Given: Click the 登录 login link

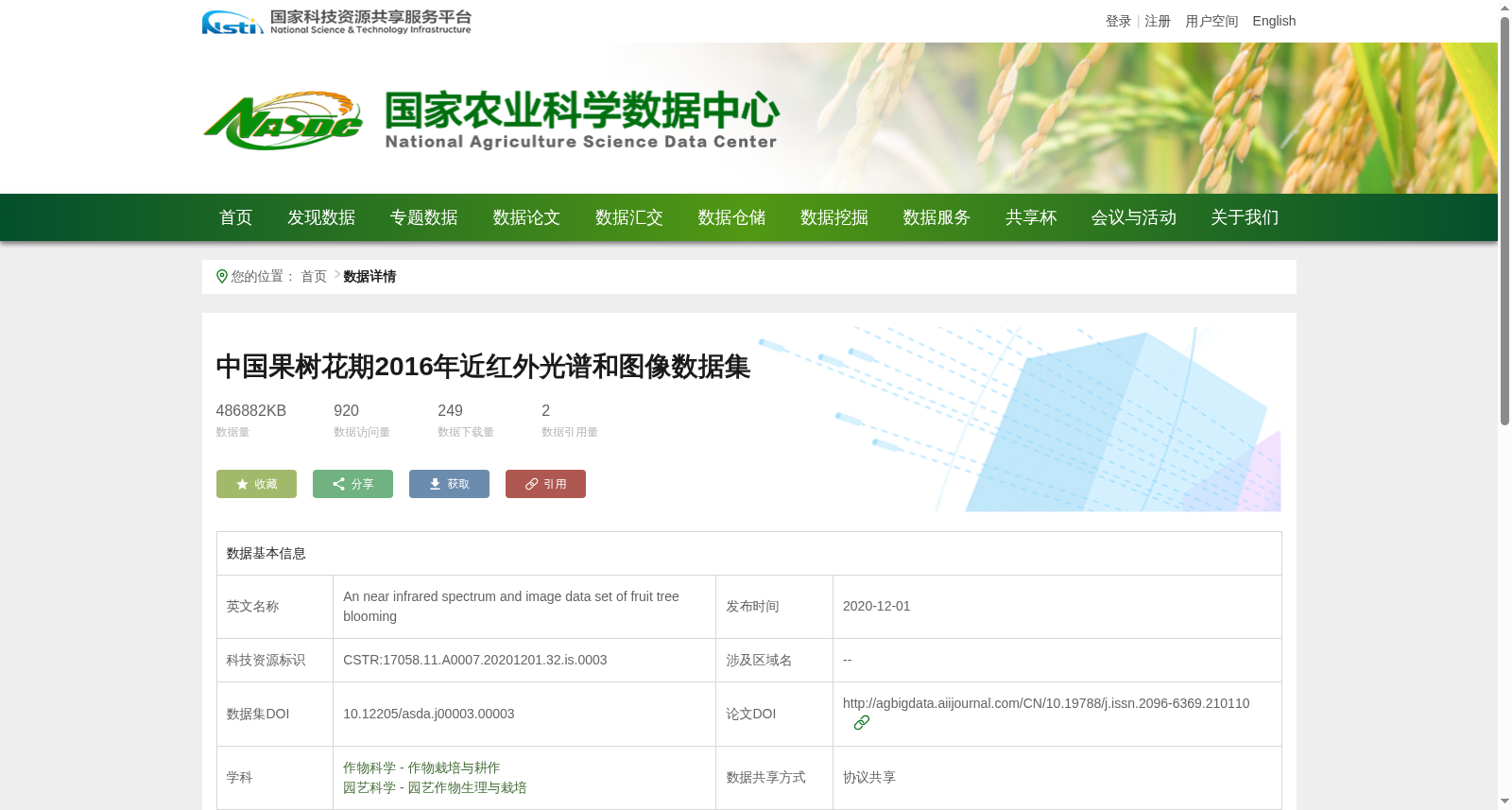Looking at the screenshot, I should point(1119,21).
